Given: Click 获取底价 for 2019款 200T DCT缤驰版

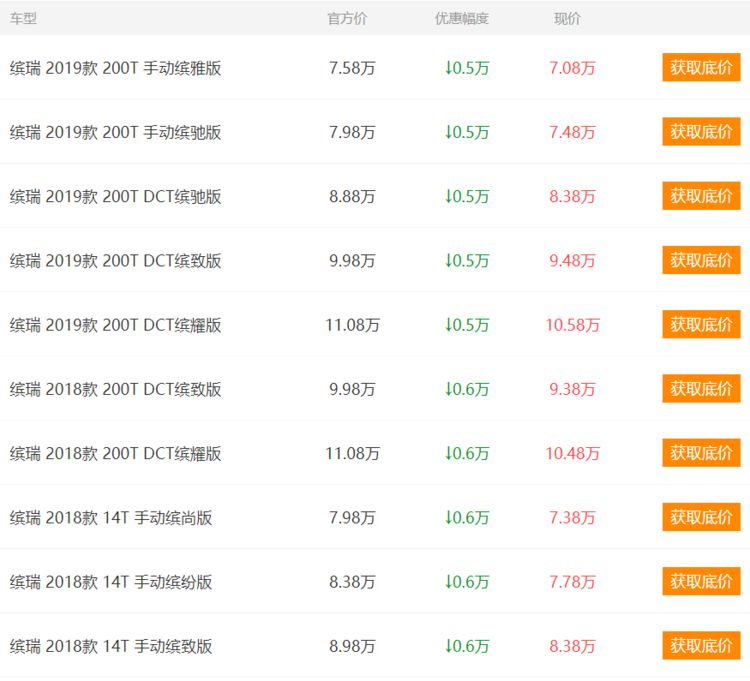Looking at the screenshot, I should tap(701, 196).
